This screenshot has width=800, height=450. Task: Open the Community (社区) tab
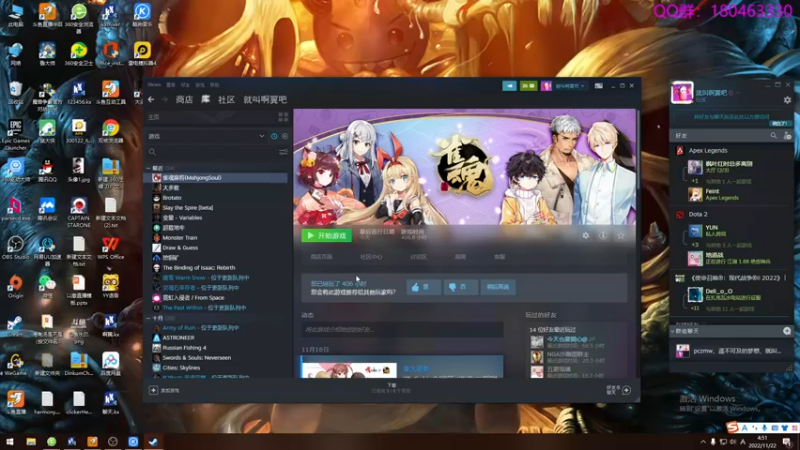[x=227, y=99]
